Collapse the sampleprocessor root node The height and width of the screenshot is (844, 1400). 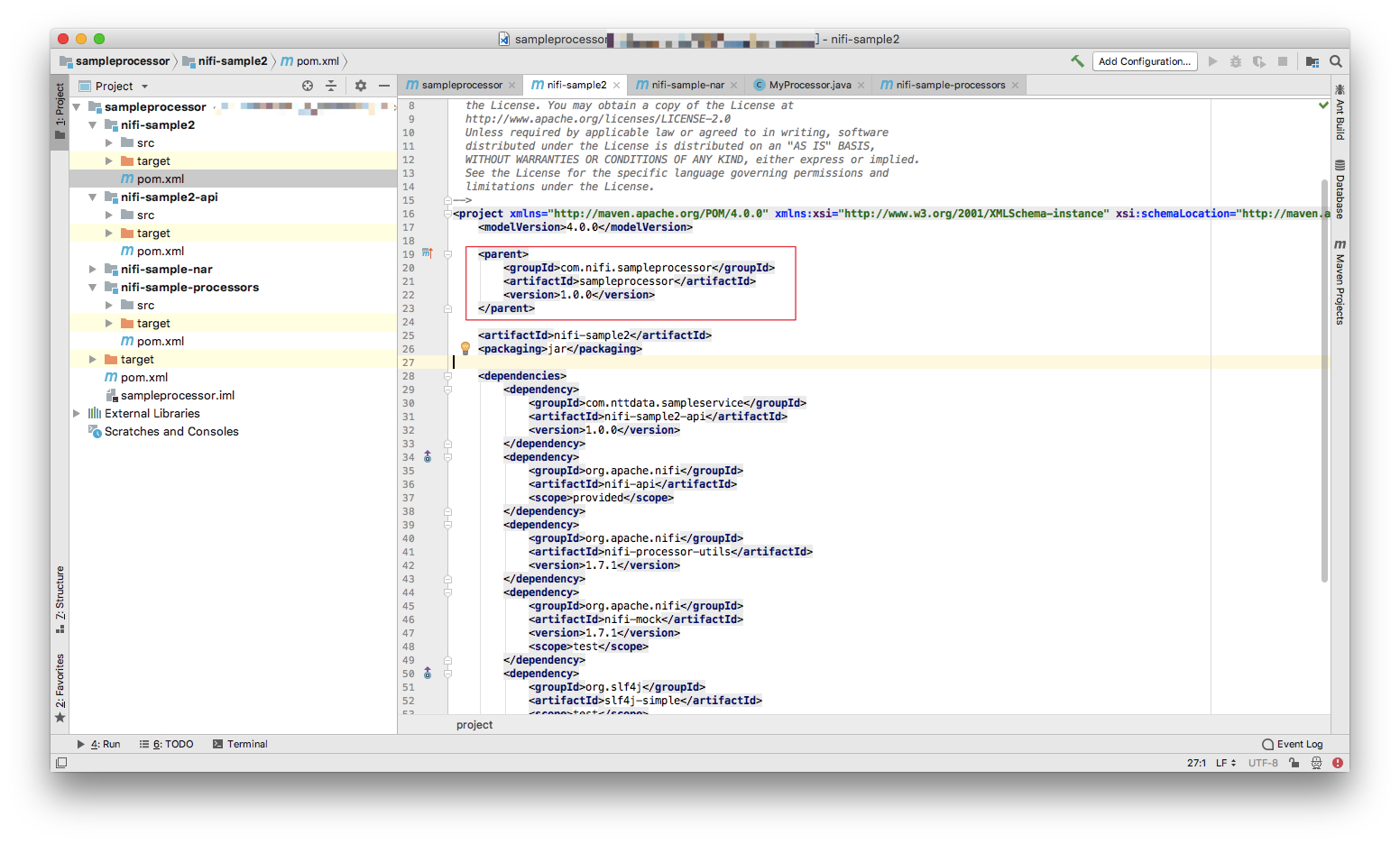tap(77, 107)
